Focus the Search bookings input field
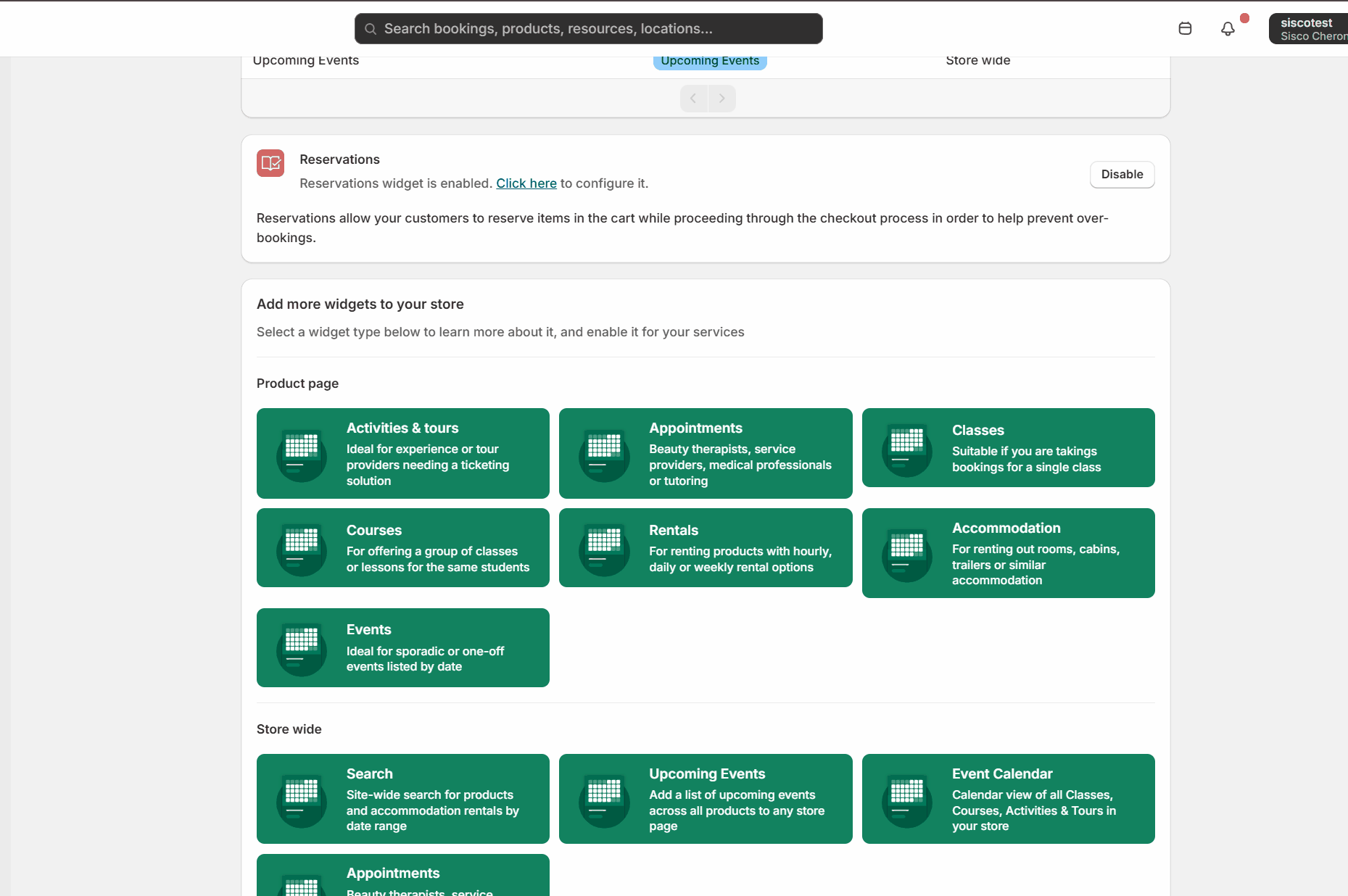 pos(588,29)
